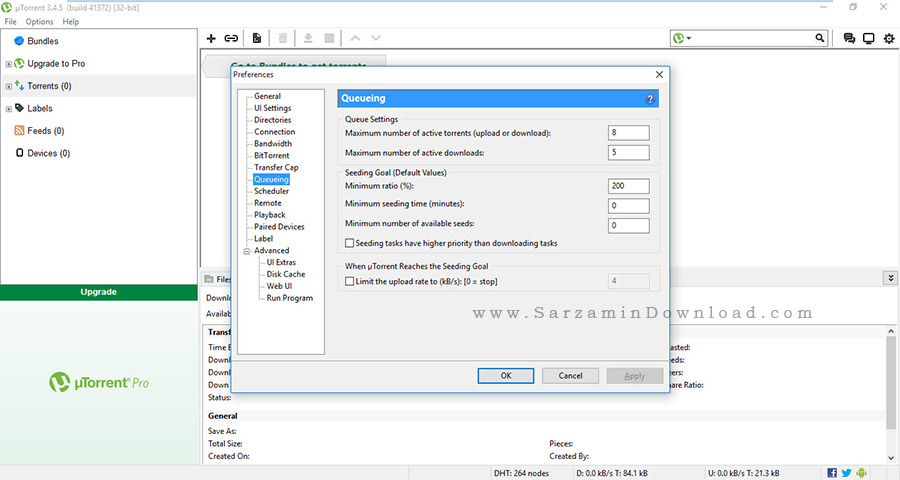Check Limit the upload rate option
Screen dimensions: 900x480
349,281
